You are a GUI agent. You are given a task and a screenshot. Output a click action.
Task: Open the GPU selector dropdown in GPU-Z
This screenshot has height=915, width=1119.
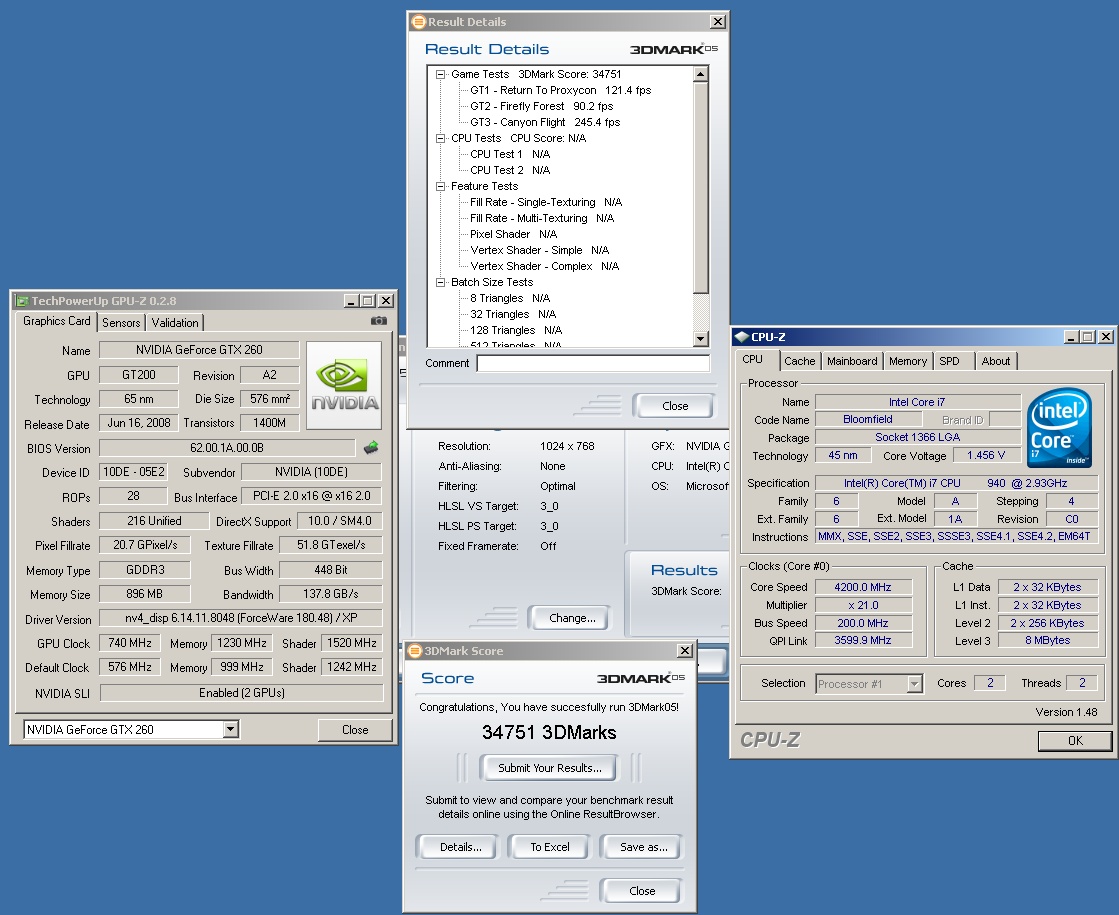[230, 729]
